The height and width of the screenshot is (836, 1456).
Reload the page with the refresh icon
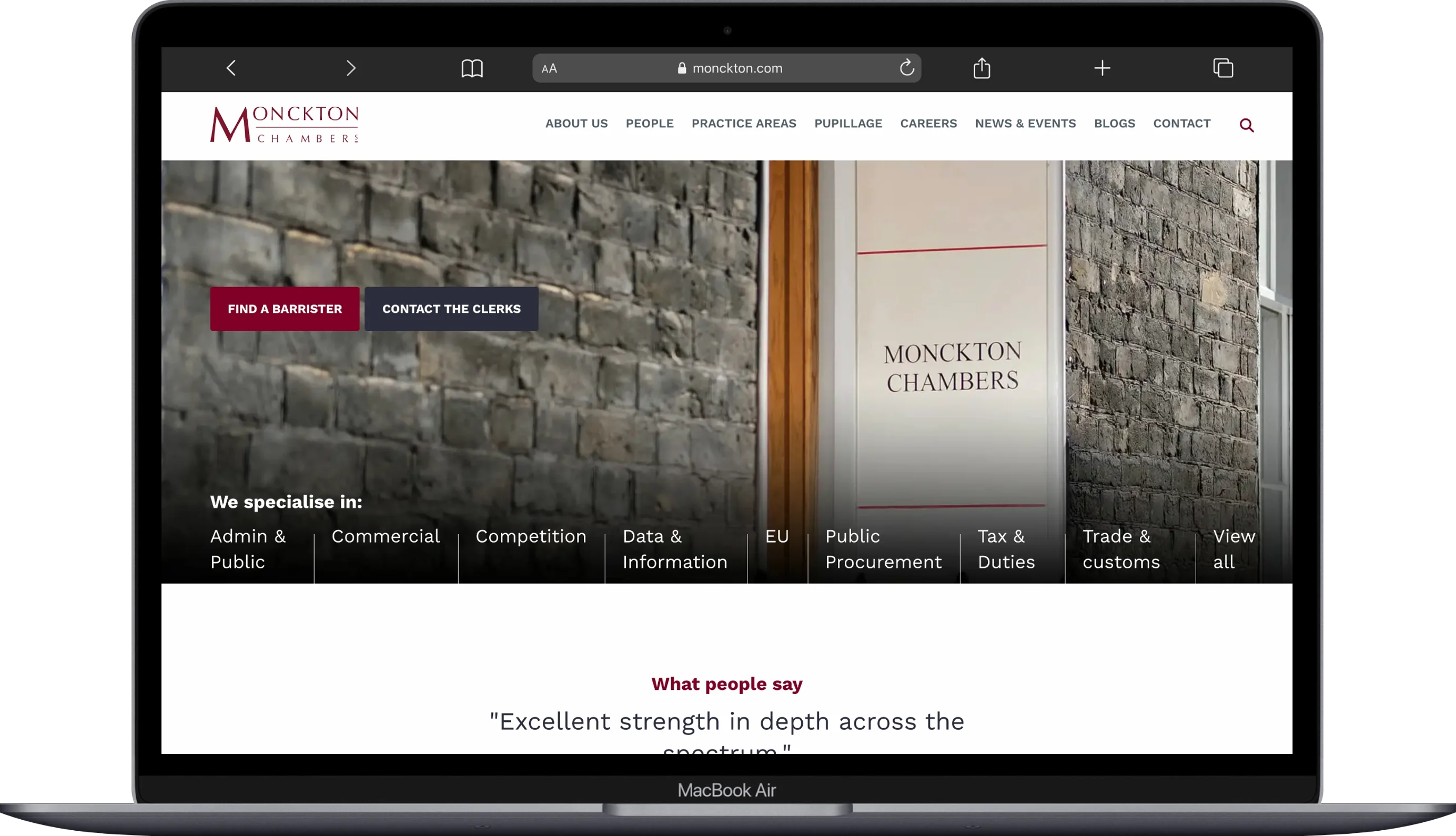click(906, 68)
